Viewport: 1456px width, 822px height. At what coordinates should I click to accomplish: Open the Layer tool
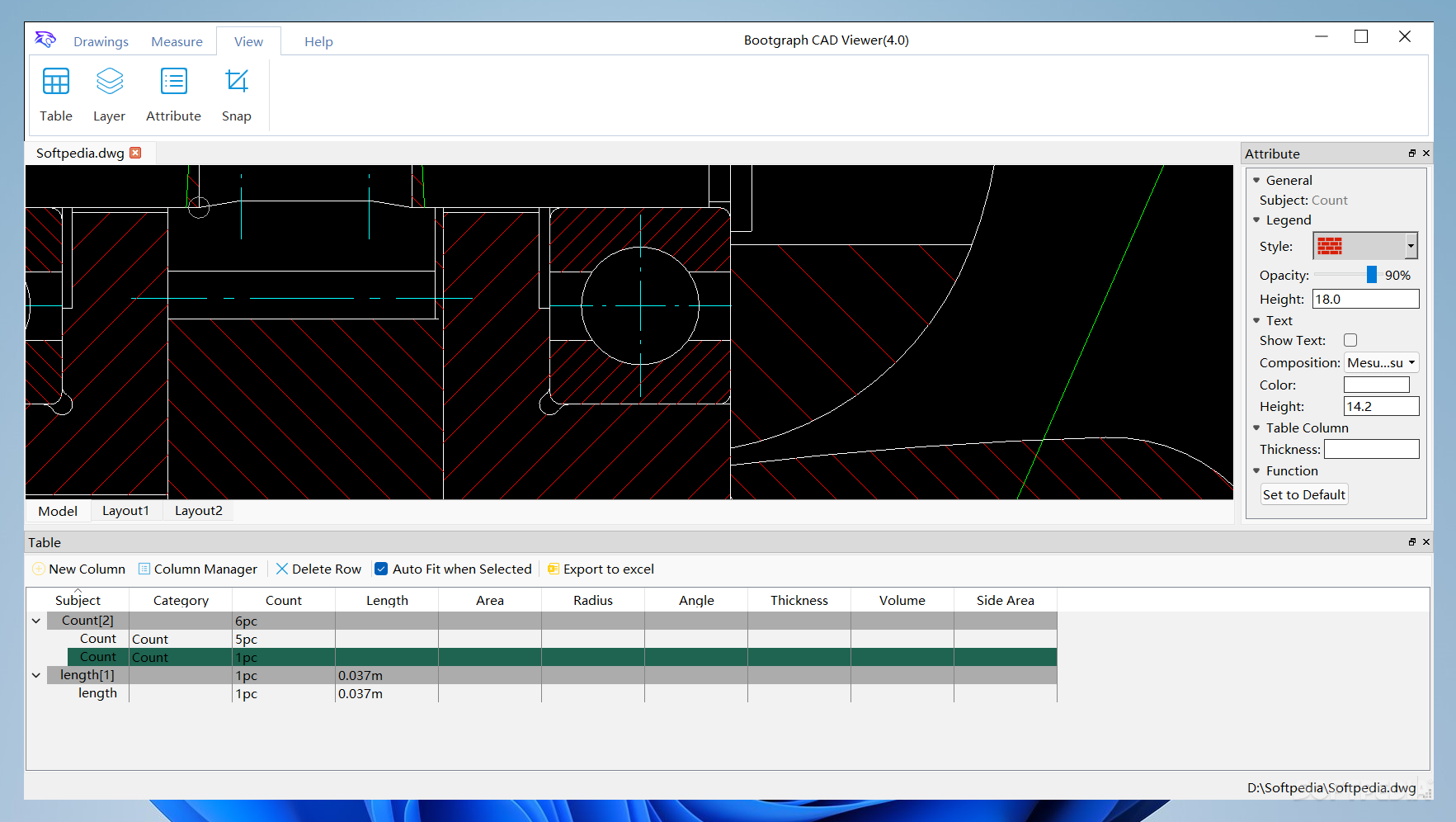(109, 95)
